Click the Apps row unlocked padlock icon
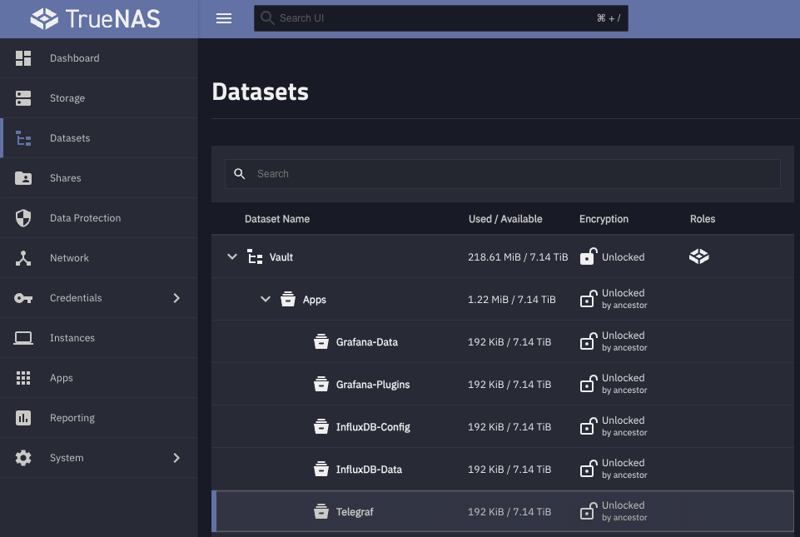 [x=588, y=299]
